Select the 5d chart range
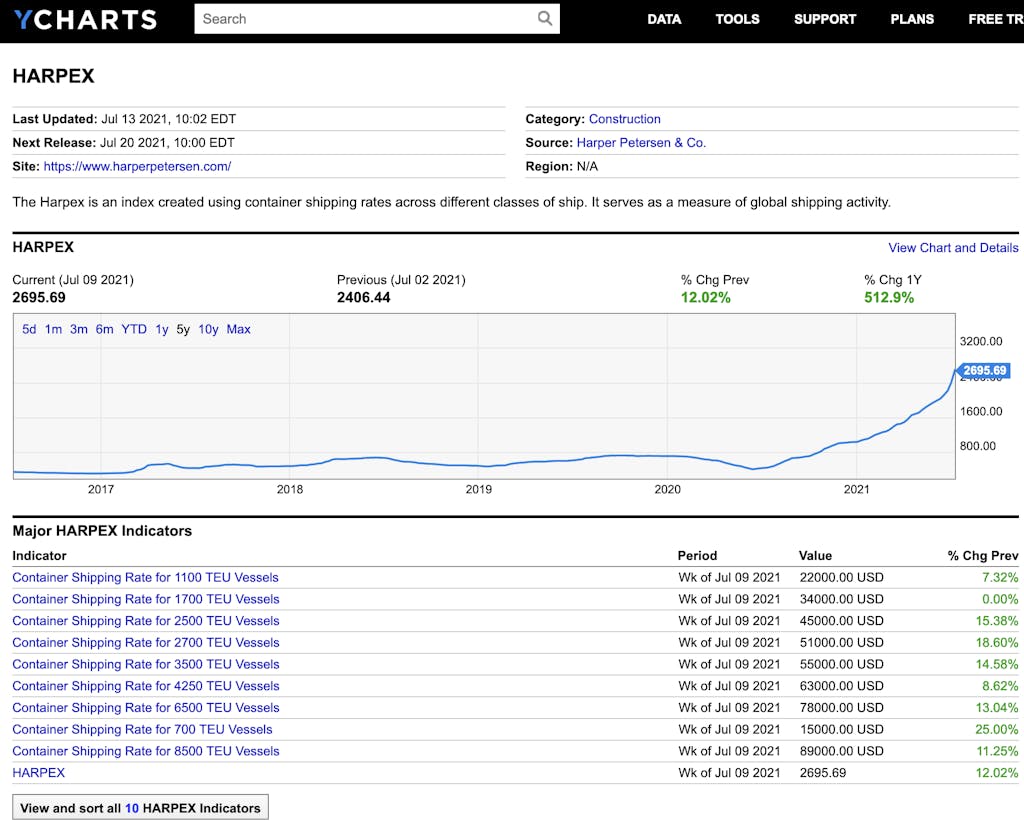Viewport: 1024px width, 832px height. point(30,329)
